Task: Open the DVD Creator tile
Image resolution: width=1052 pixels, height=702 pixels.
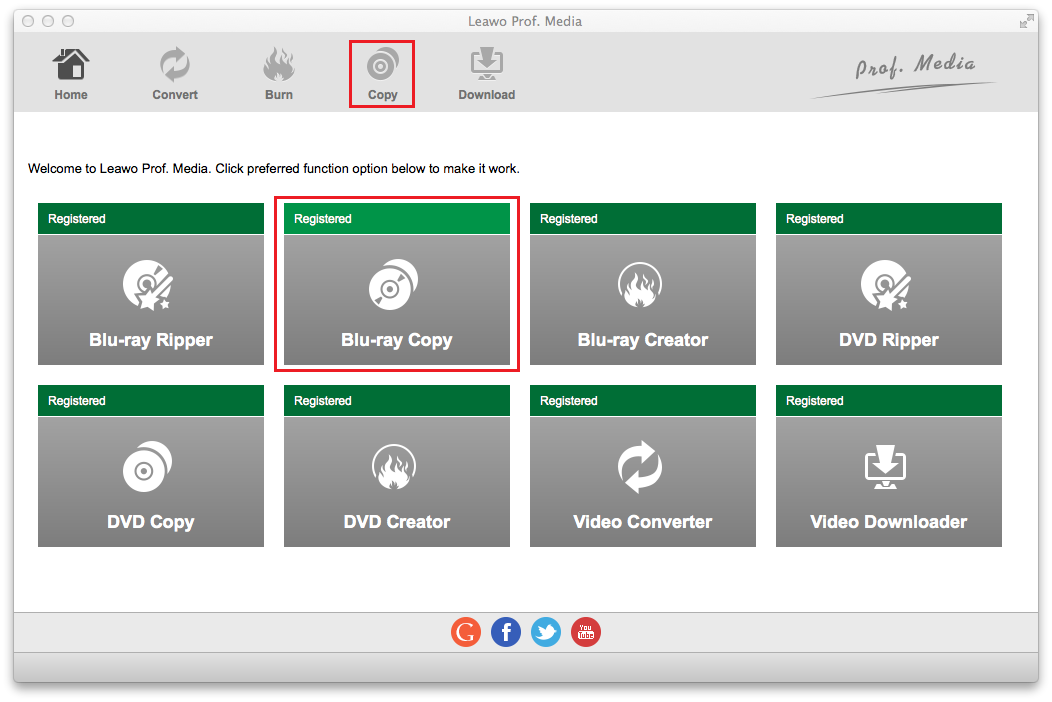Action: 397,482
